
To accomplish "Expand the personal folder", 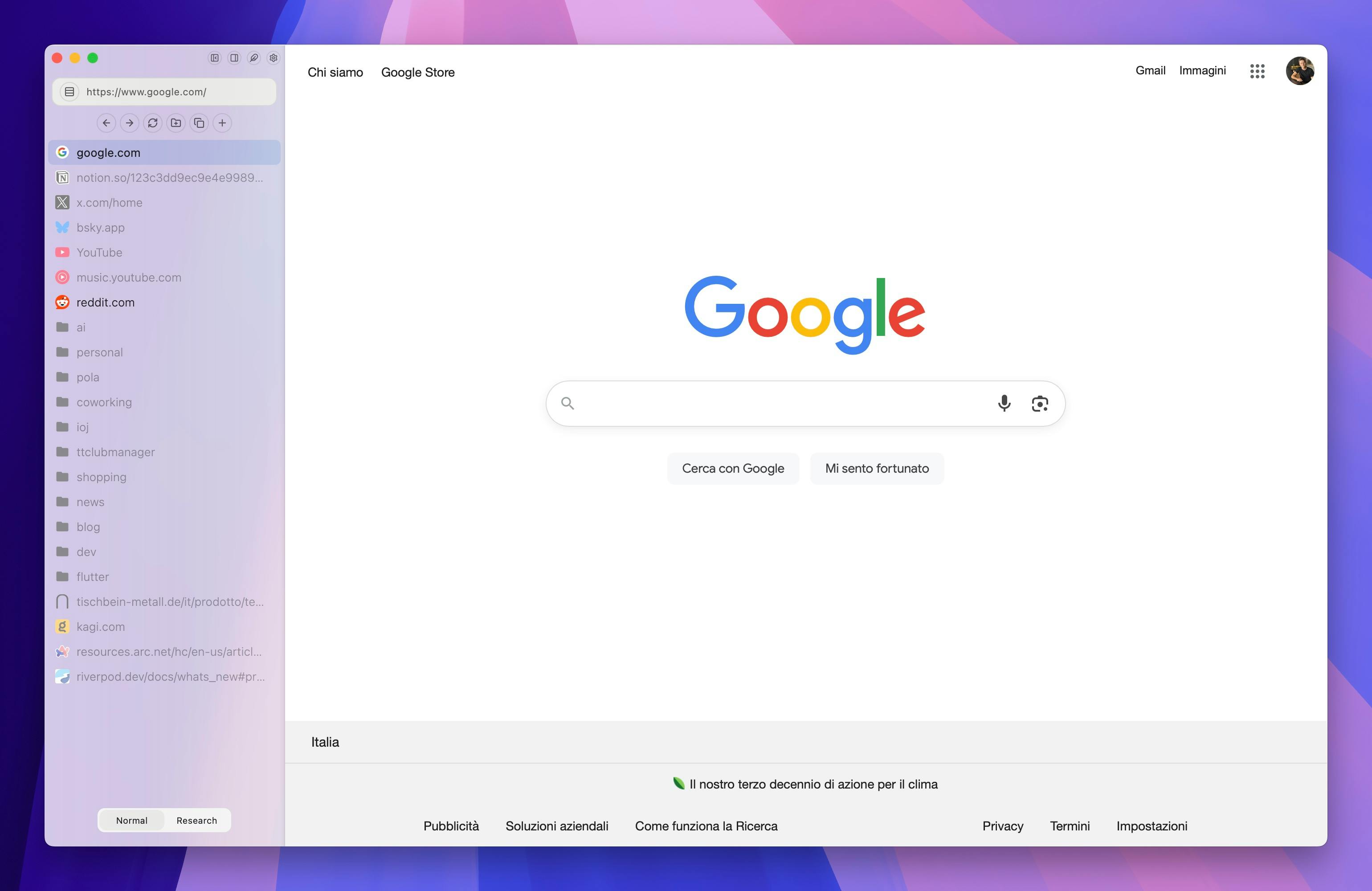I will pyautogui.click(x=164, y=352).
